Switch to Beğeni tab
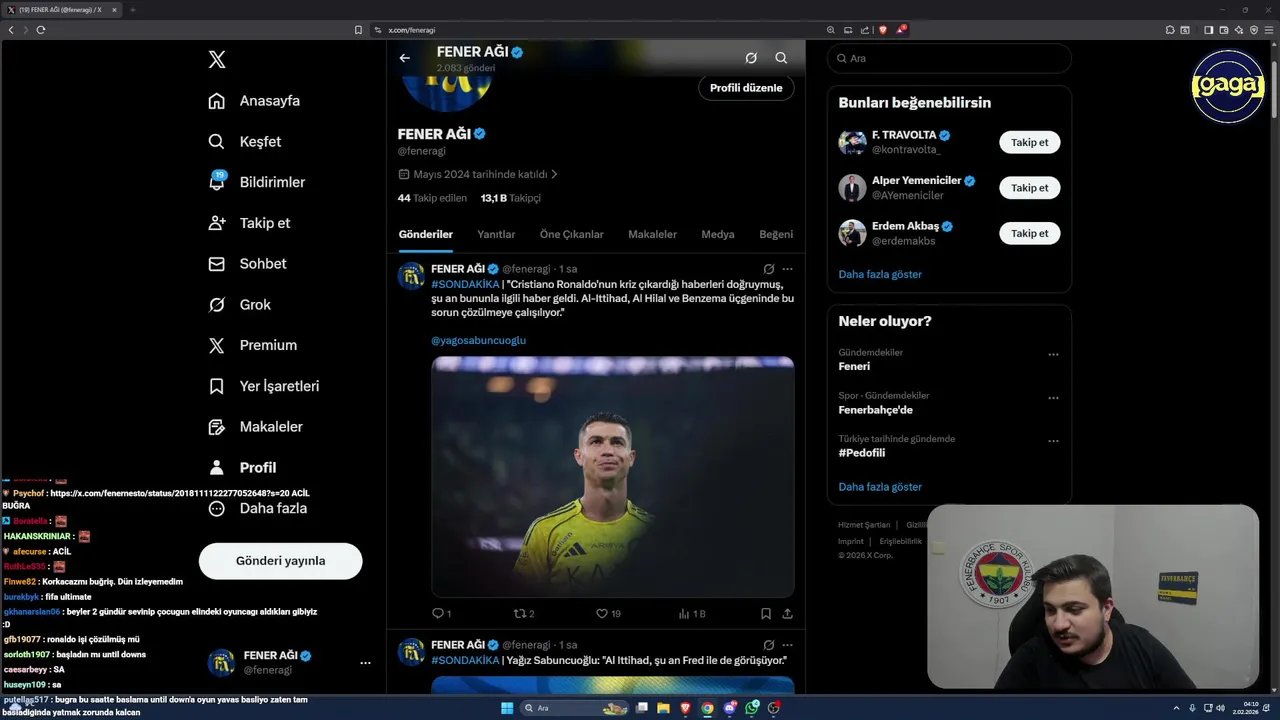This screenshot has width=1280, height=720. click(776, 234)
